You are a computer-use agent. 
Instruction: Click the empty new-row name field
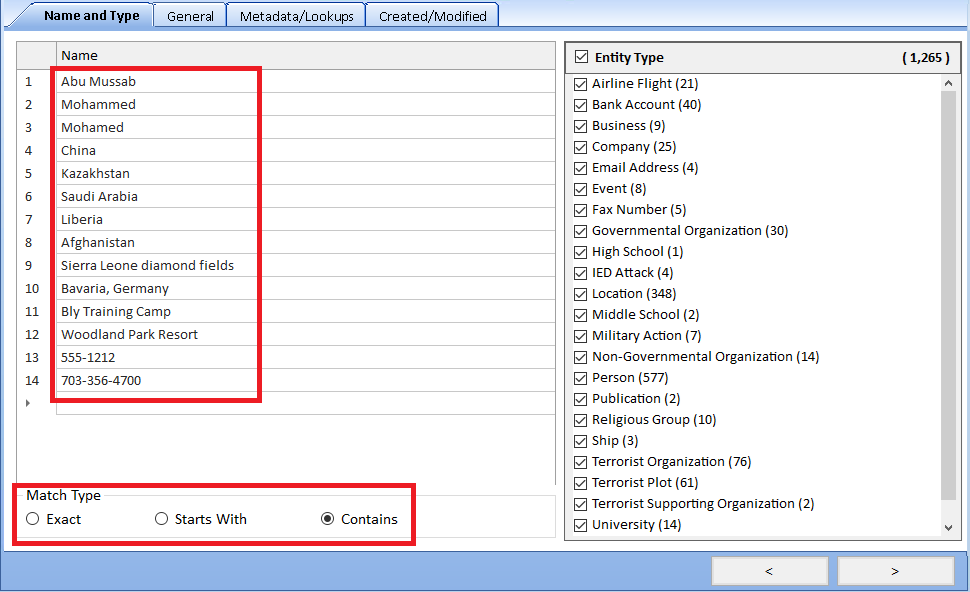click(x=306, y=403)
